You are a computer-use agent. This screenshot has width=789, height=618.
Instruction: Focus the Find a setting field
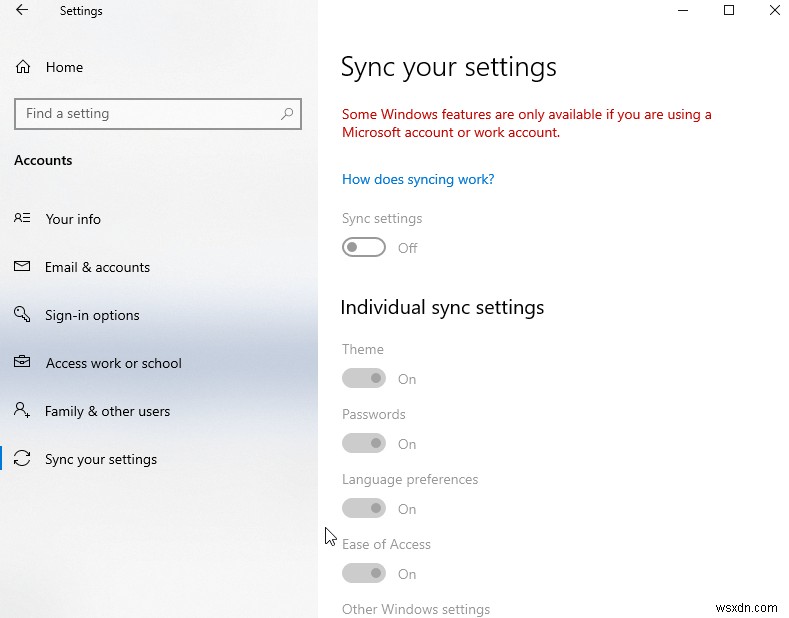click(x=158, y=114)
